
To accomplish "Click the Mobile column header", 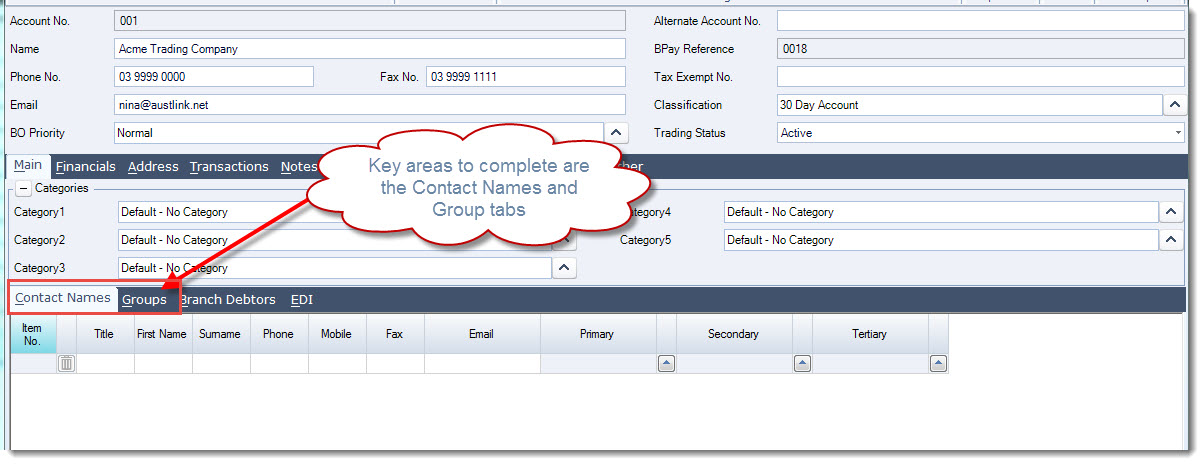I will (336, 334).
